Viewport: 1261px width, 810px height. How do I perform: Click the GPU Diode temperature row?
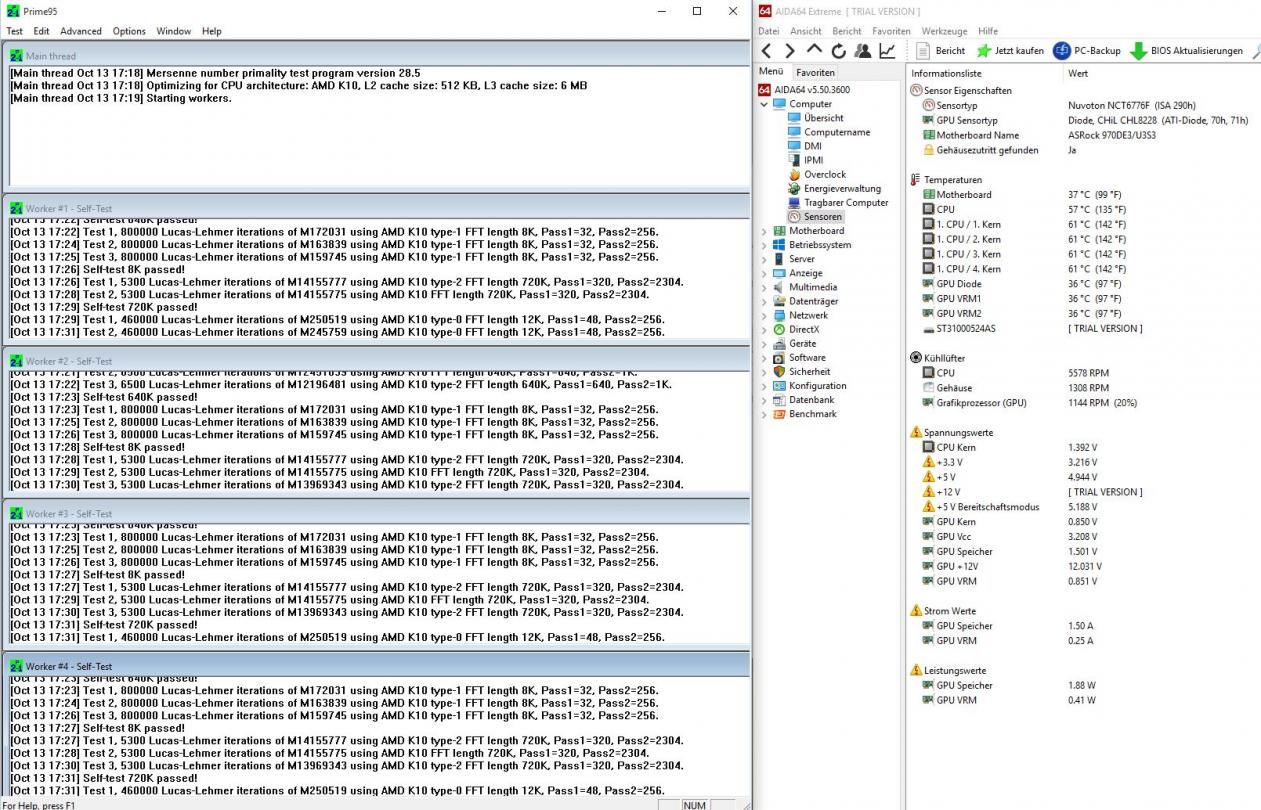(1084, 284)
